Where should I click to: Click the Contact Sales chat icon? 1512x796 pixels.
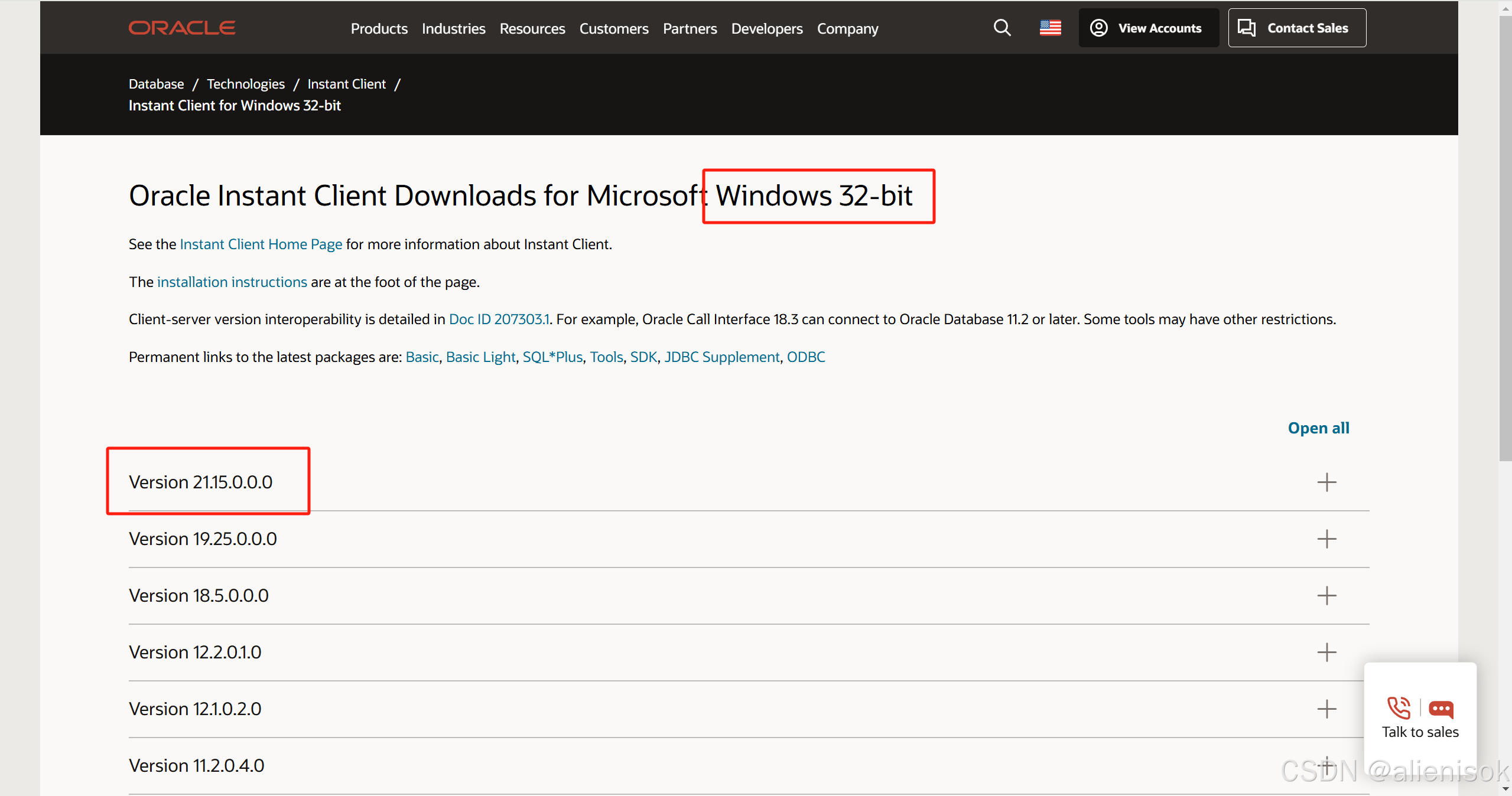(x=1248, y=27)
